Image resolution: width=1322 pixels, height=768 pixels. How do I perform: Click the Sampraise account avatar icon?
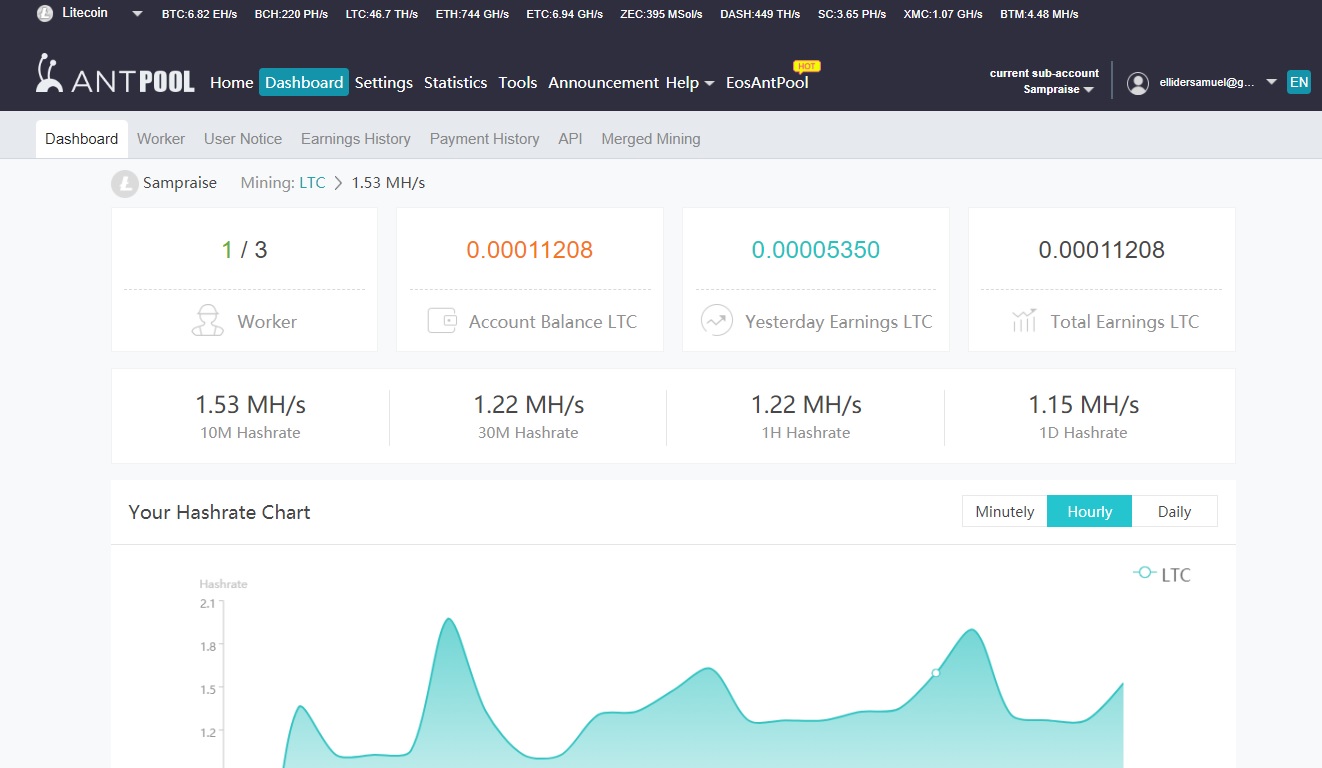click(124, 183)
